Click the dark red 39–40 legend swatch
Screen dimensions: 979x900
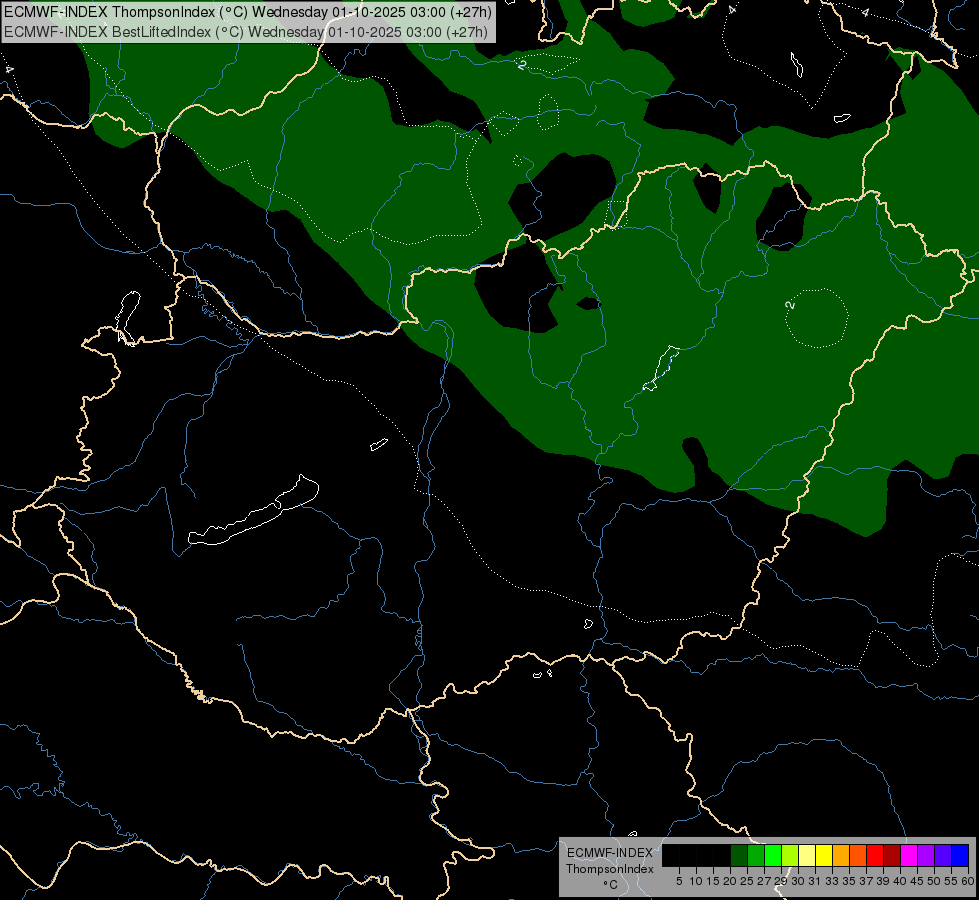coord(892,855)
